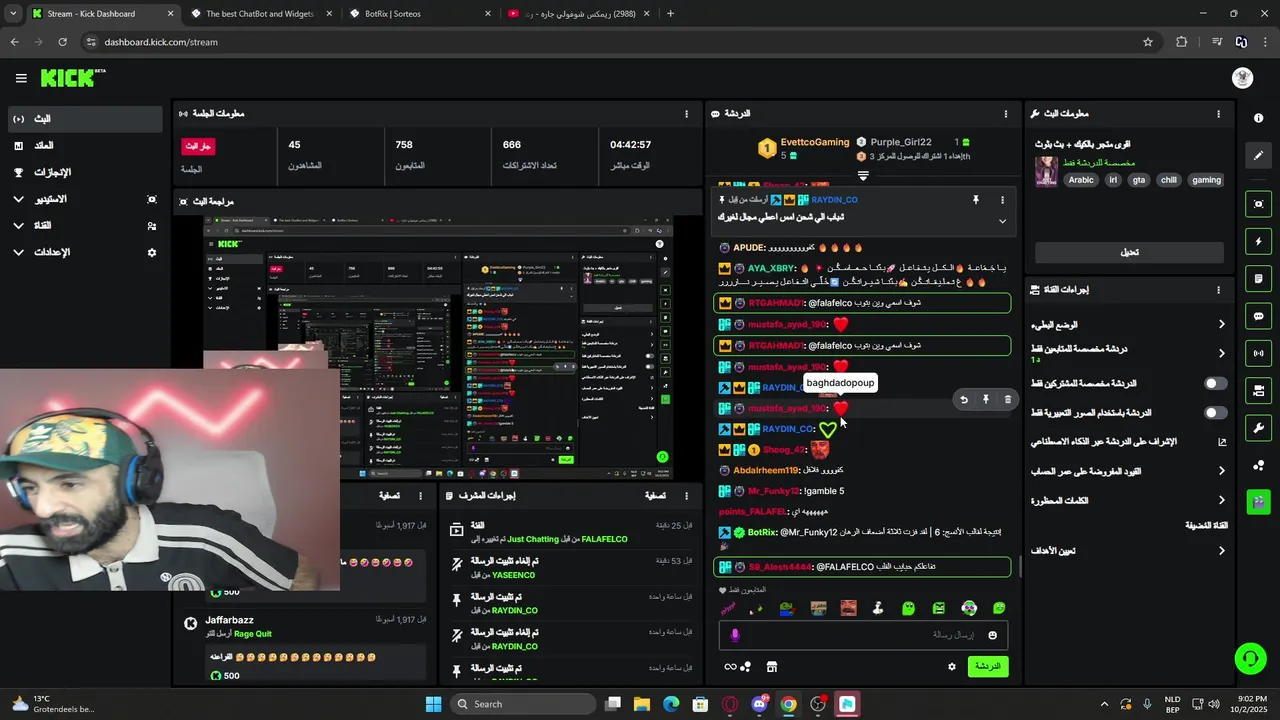Expand slow mode setting chevron

pos(1221,324)
